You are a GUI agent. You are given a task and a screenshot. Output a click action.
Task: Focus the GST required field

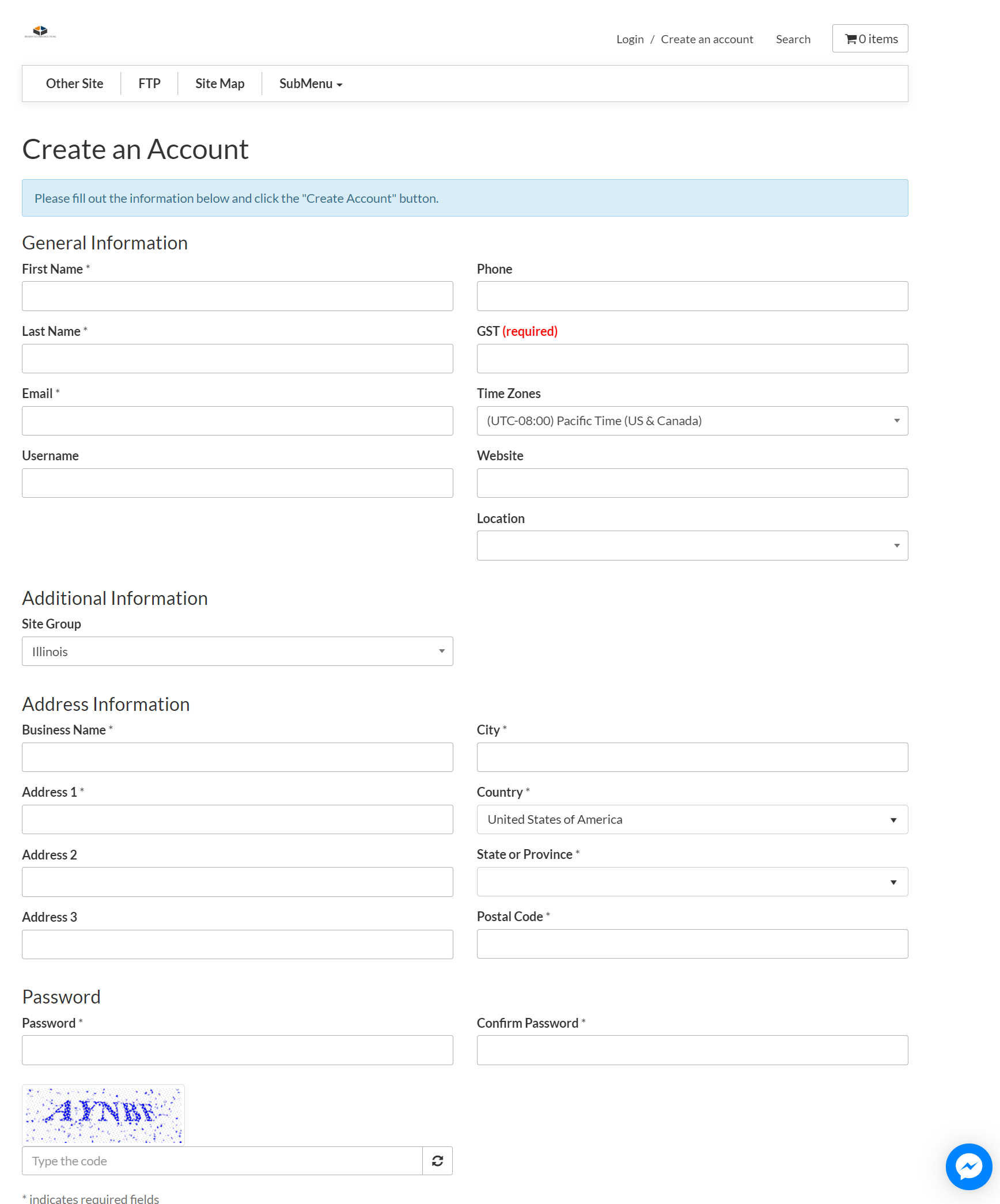[692, 359]
